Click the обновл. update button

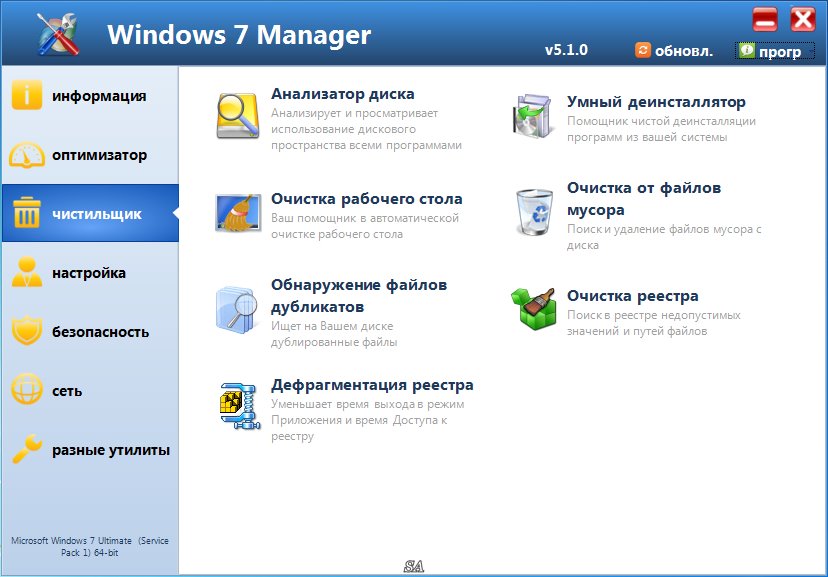tap(674, 51)
